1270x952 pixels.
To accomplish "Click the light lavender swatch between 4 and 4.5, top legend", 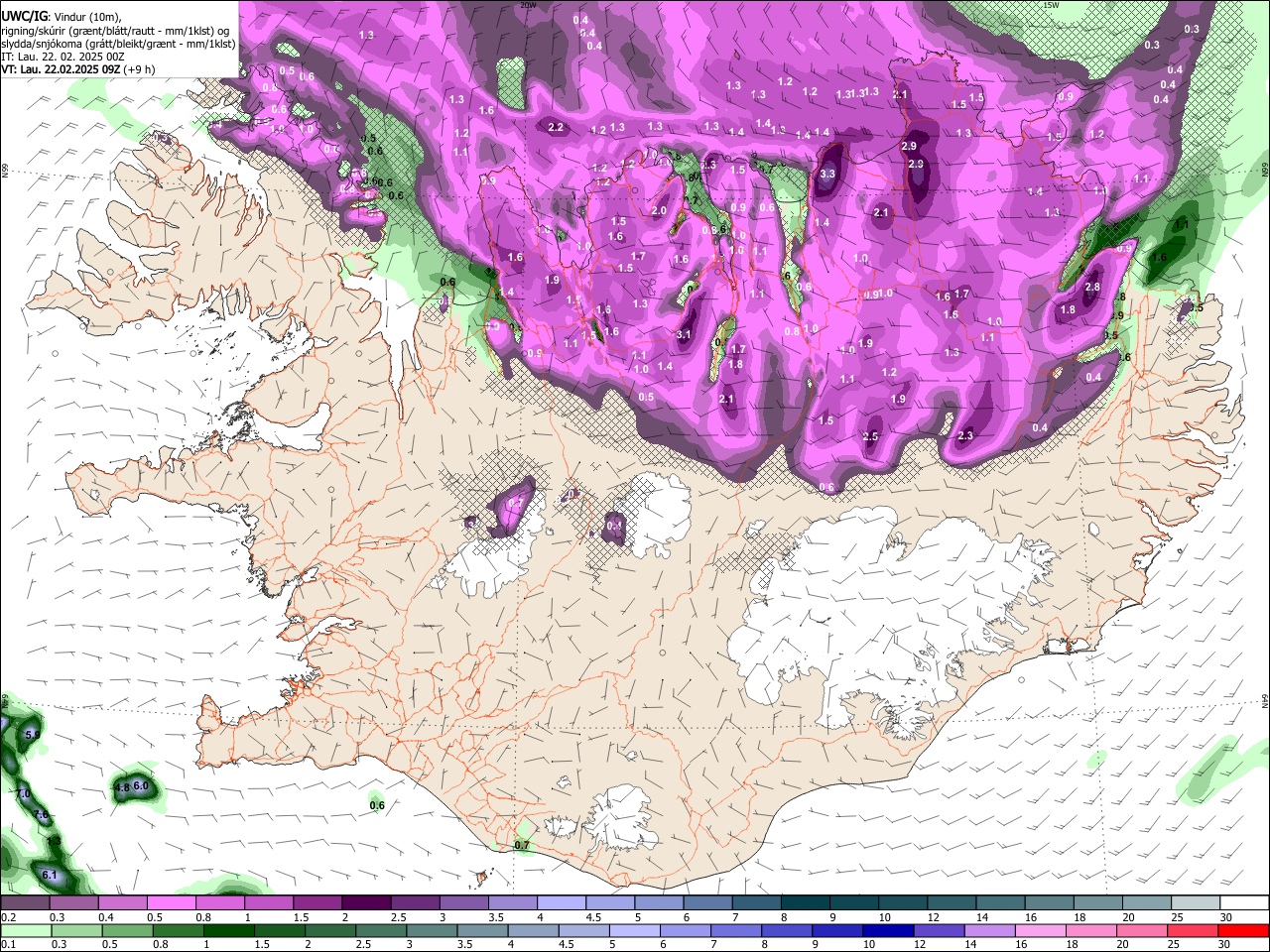I will [x=561, y=903].
